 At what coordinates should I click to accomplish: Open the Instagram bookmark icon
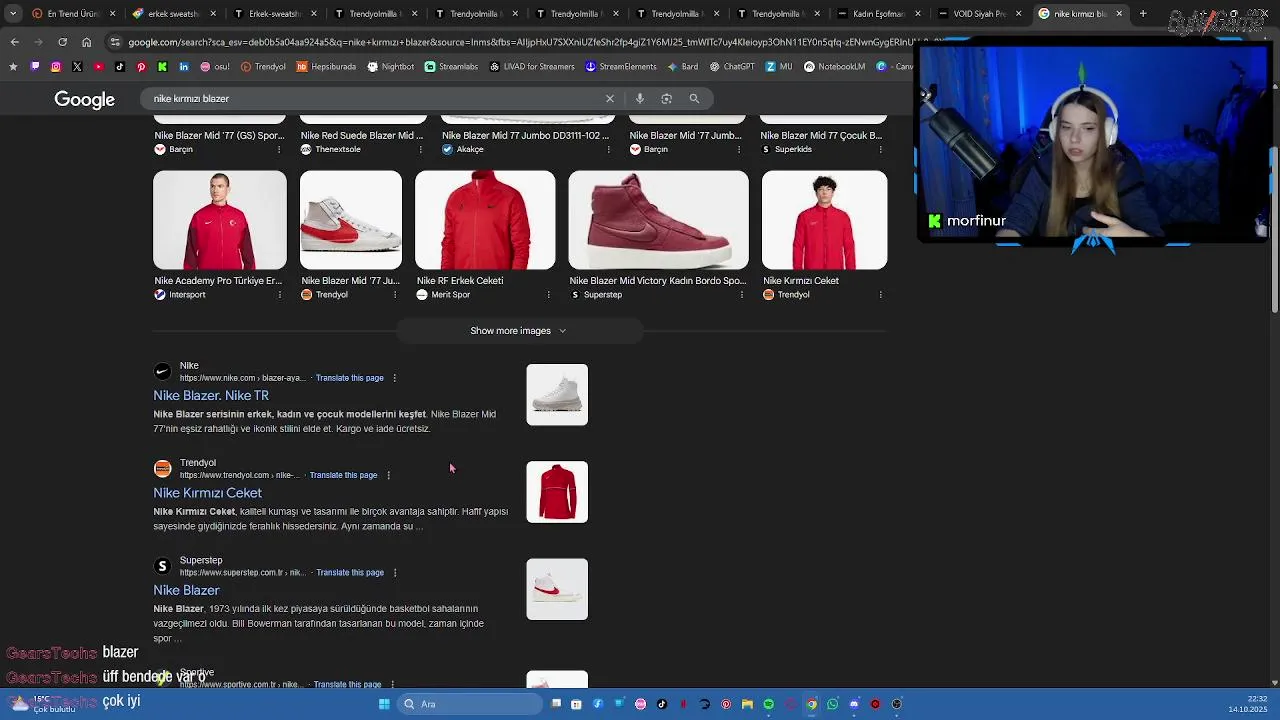tap(56, 67)
